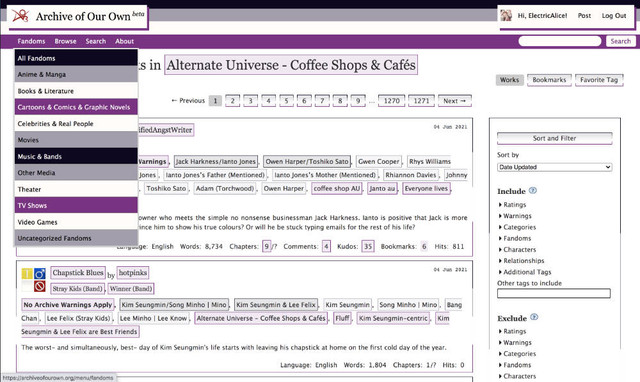Select All Fandoms from the dropdown menu
Image resolution: width=640 pixels, height=382 pixels.
click(76, 58)
